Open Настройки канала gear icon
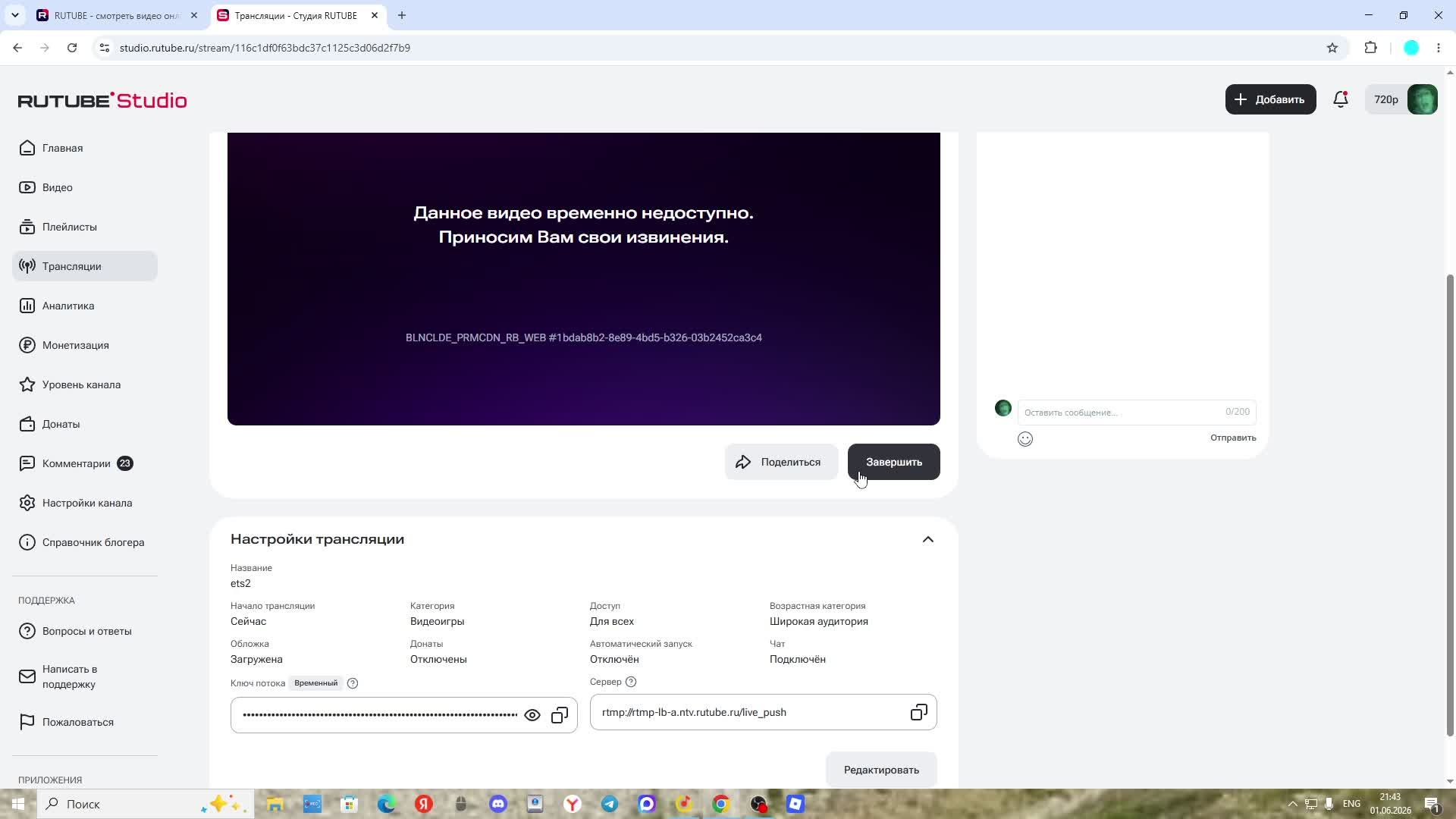Viewport: 1456px width, 819px height. point(27,503)
